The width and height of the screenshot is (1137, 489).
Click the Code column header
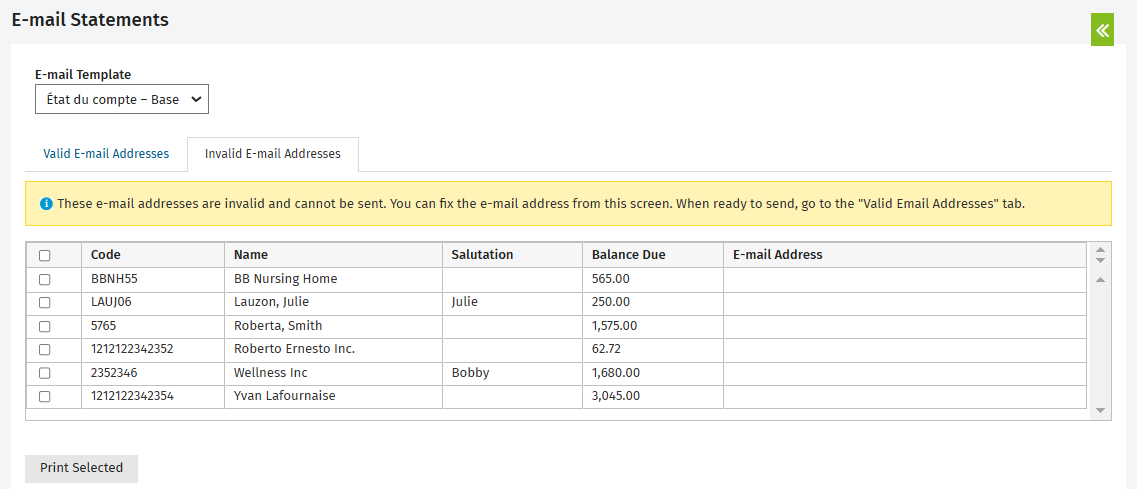pyautogui.click(x=153, y=255)
